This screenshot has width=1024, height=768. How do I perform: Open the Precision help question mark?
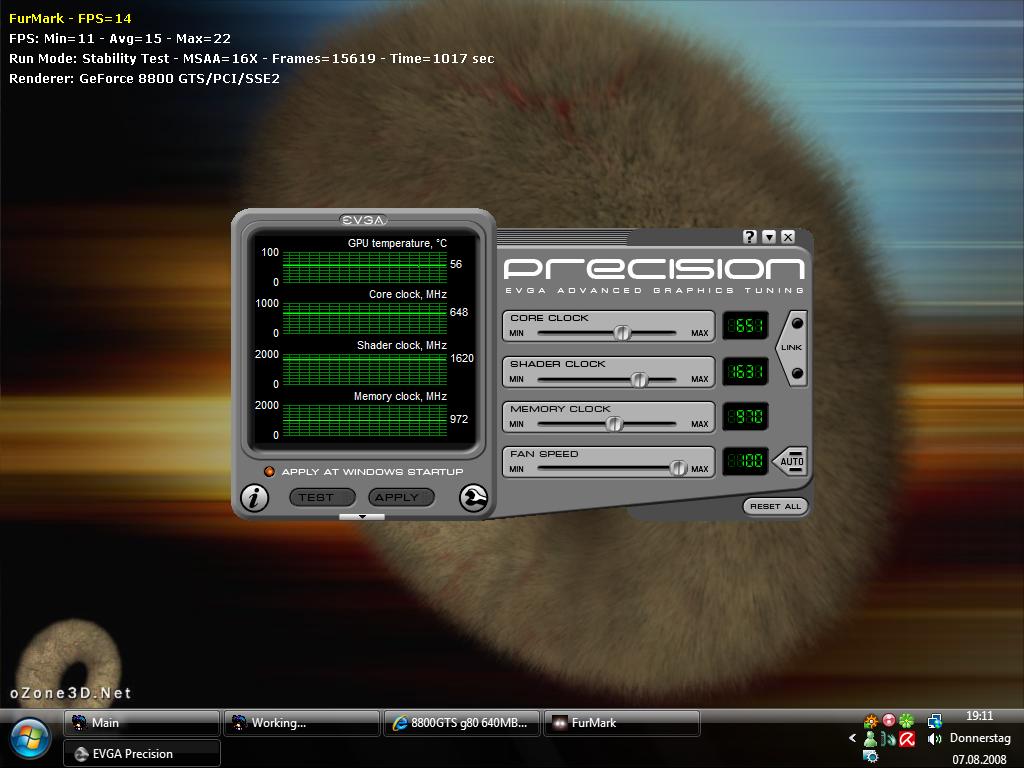(x=750, y=237)
